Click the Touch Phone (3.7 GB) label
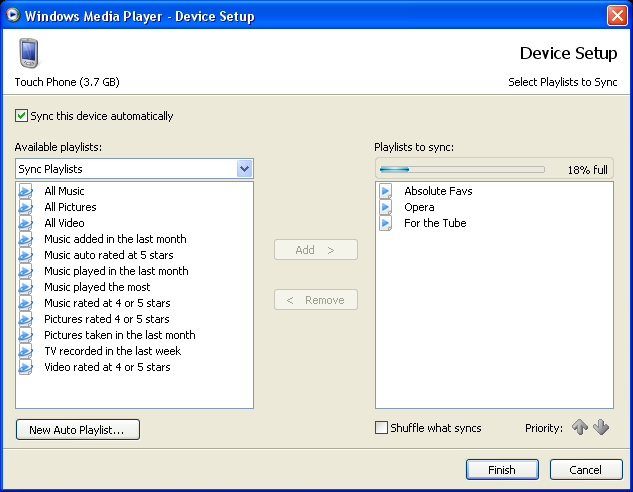 67,82
